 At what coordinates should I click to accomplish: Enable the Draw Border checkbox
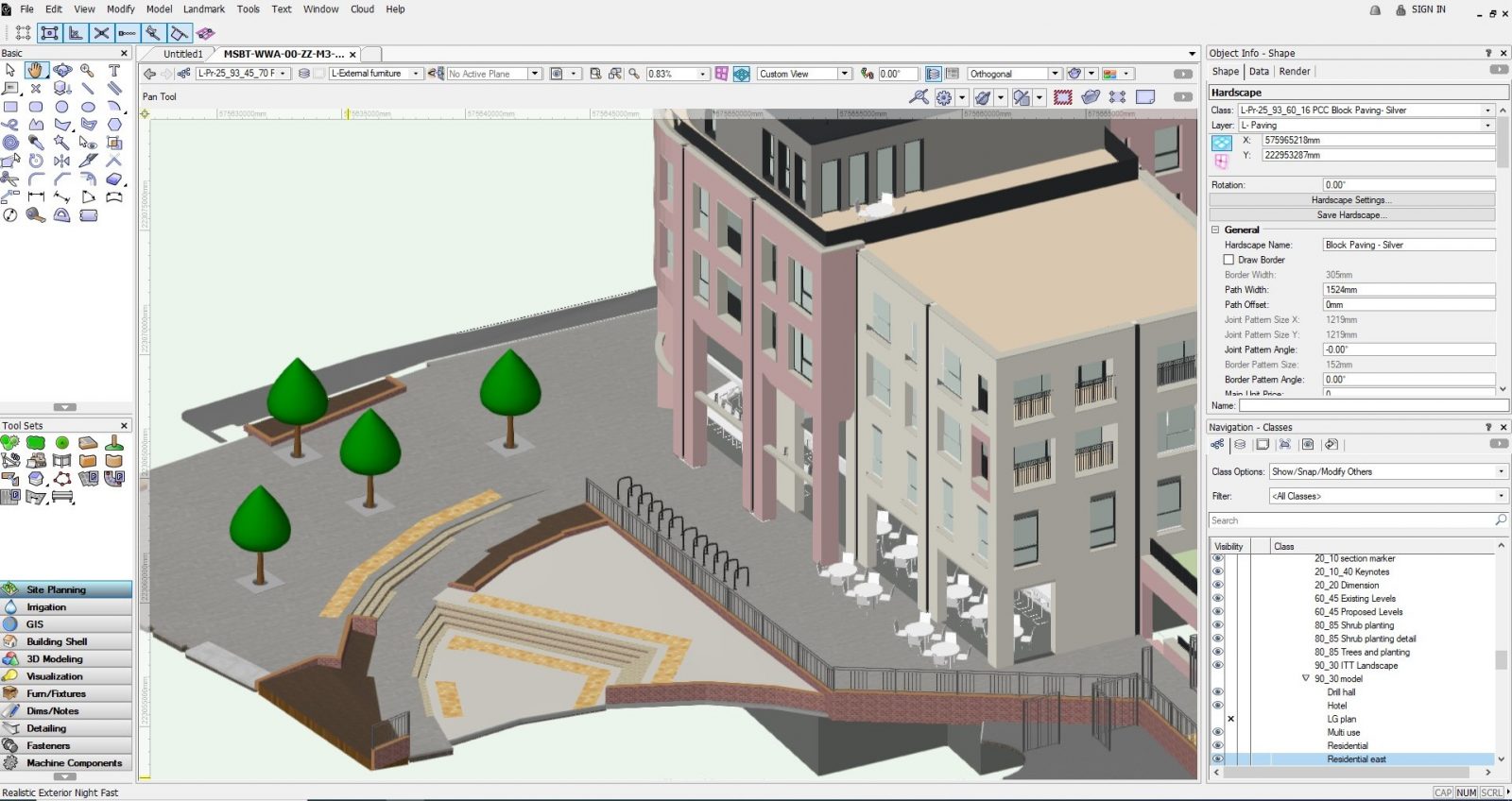1228,260
